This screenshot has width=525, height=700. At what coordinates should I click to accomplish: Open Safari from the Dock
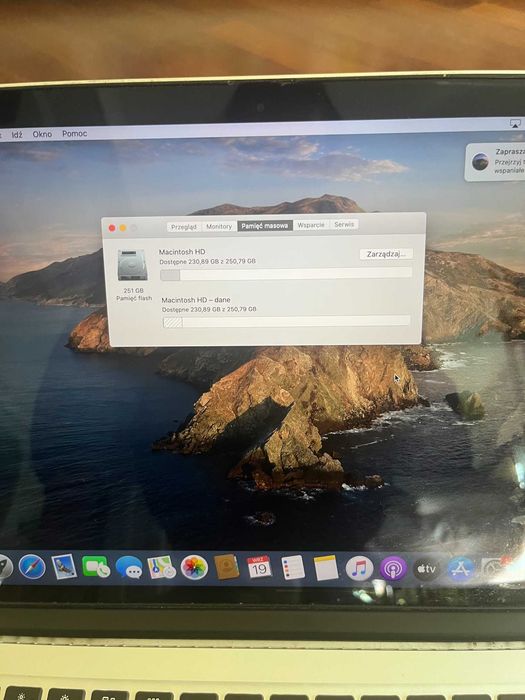click(32, 567)
